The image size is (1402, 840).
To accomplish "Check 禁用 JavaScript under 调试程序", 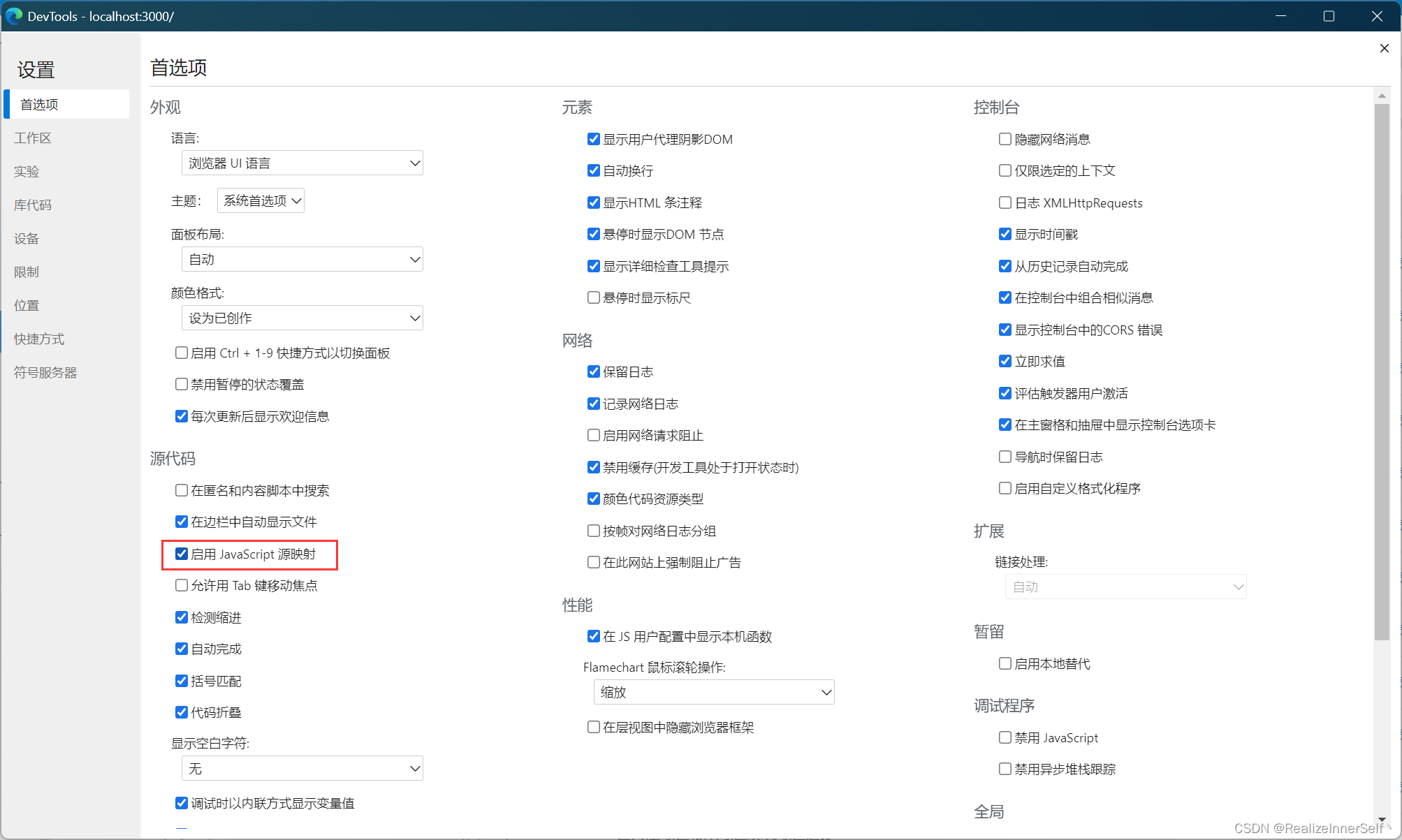I will (1005, 737).
